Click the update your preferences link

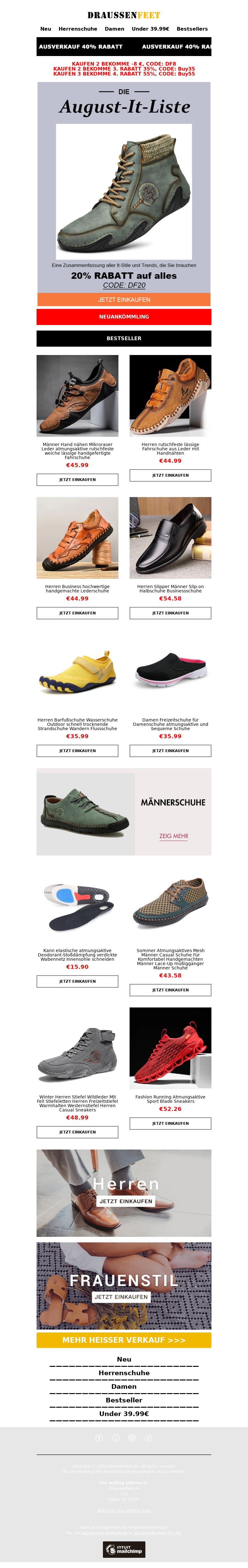pos(104,1533)
